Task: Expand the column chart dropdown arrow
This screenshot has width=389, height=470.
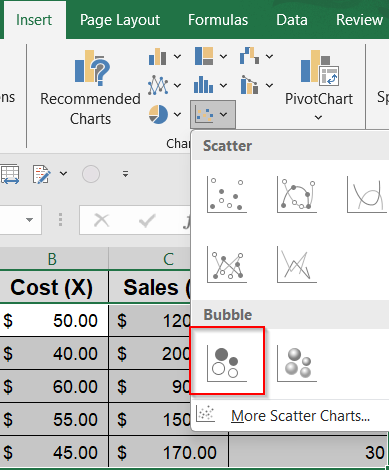Action: coord(177,57)
